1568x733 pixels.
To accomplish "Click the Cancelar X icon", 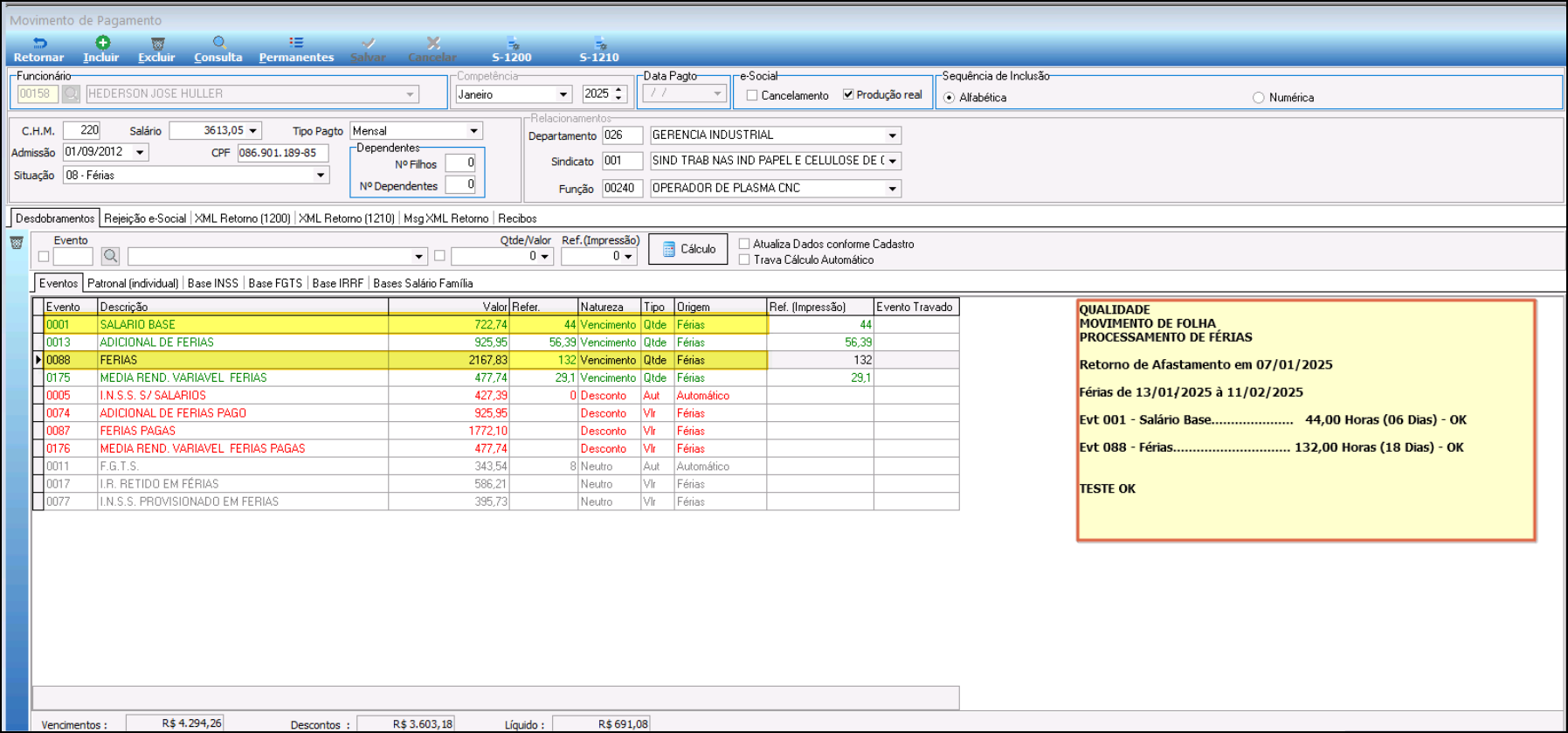I will click(432, 43).
